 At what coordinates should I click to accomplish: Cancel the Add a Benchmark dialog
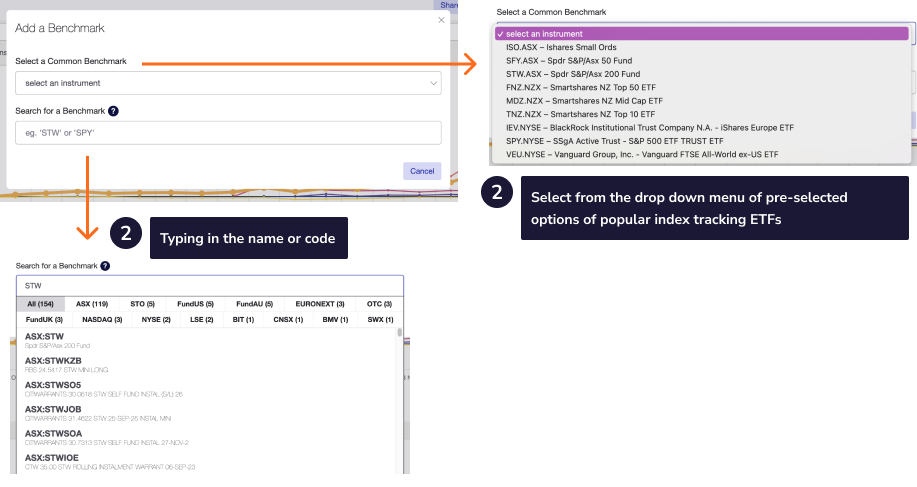422,171
